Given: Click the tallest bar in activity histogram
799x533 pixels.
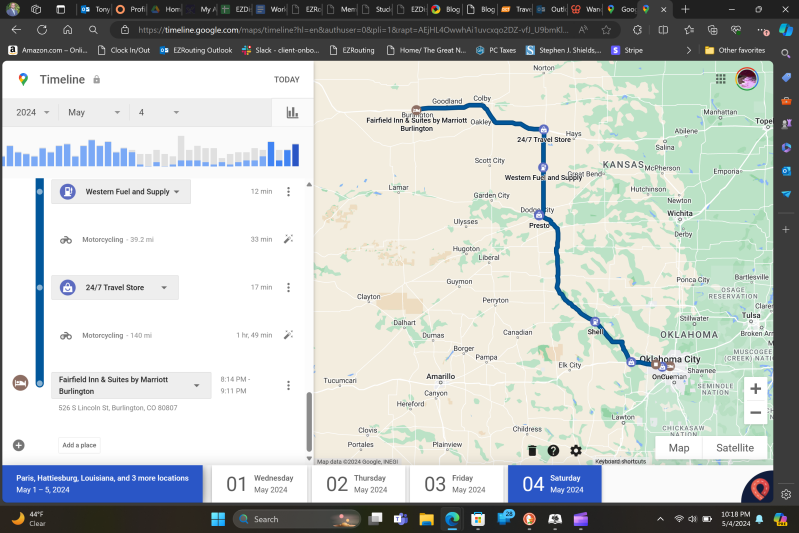Looking at the screenshot, I should pos(180,151).
